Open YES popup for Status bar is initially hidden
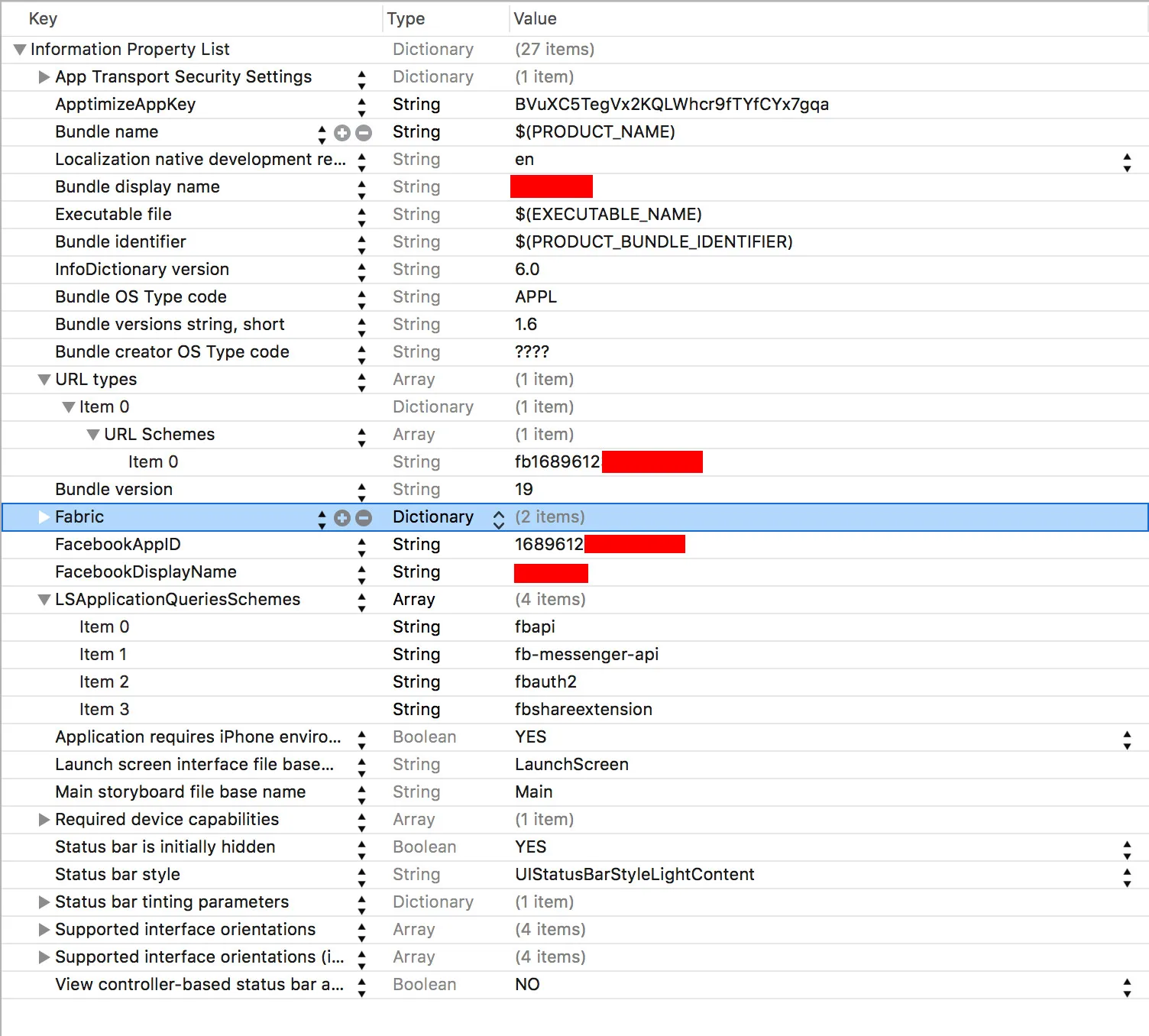This screenshot has height=1036, width=1149. coord(1127,850)
